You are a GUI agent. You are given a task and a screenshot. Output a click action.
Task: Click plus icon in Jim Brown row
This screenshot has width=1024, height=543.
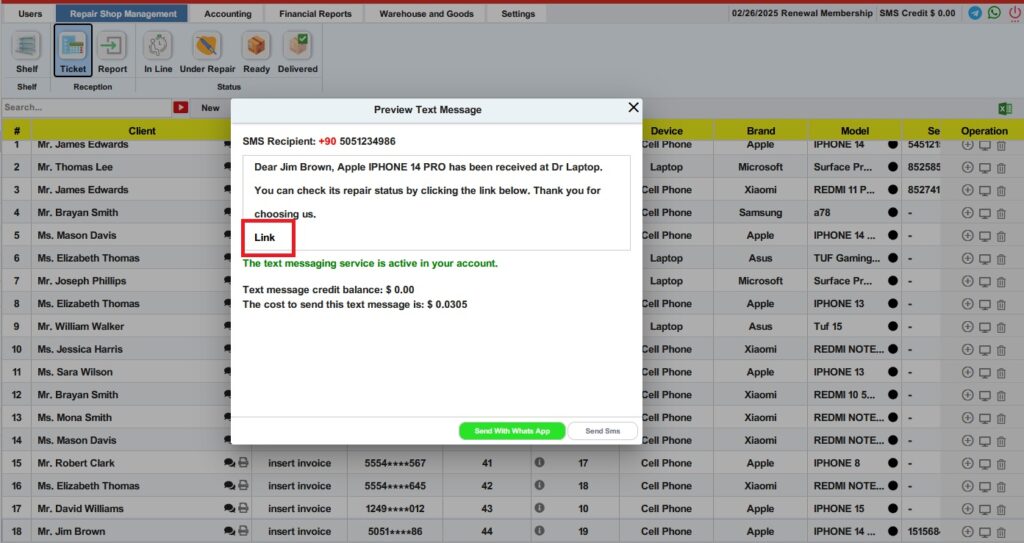tap(968, 532)
